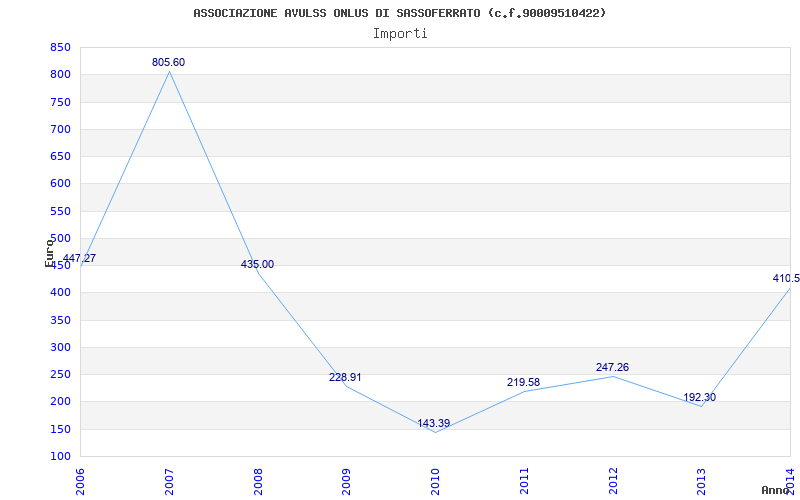Select the 805.60 data label
The width and height of the screenshot is (800, 500).
pos(168,62)
